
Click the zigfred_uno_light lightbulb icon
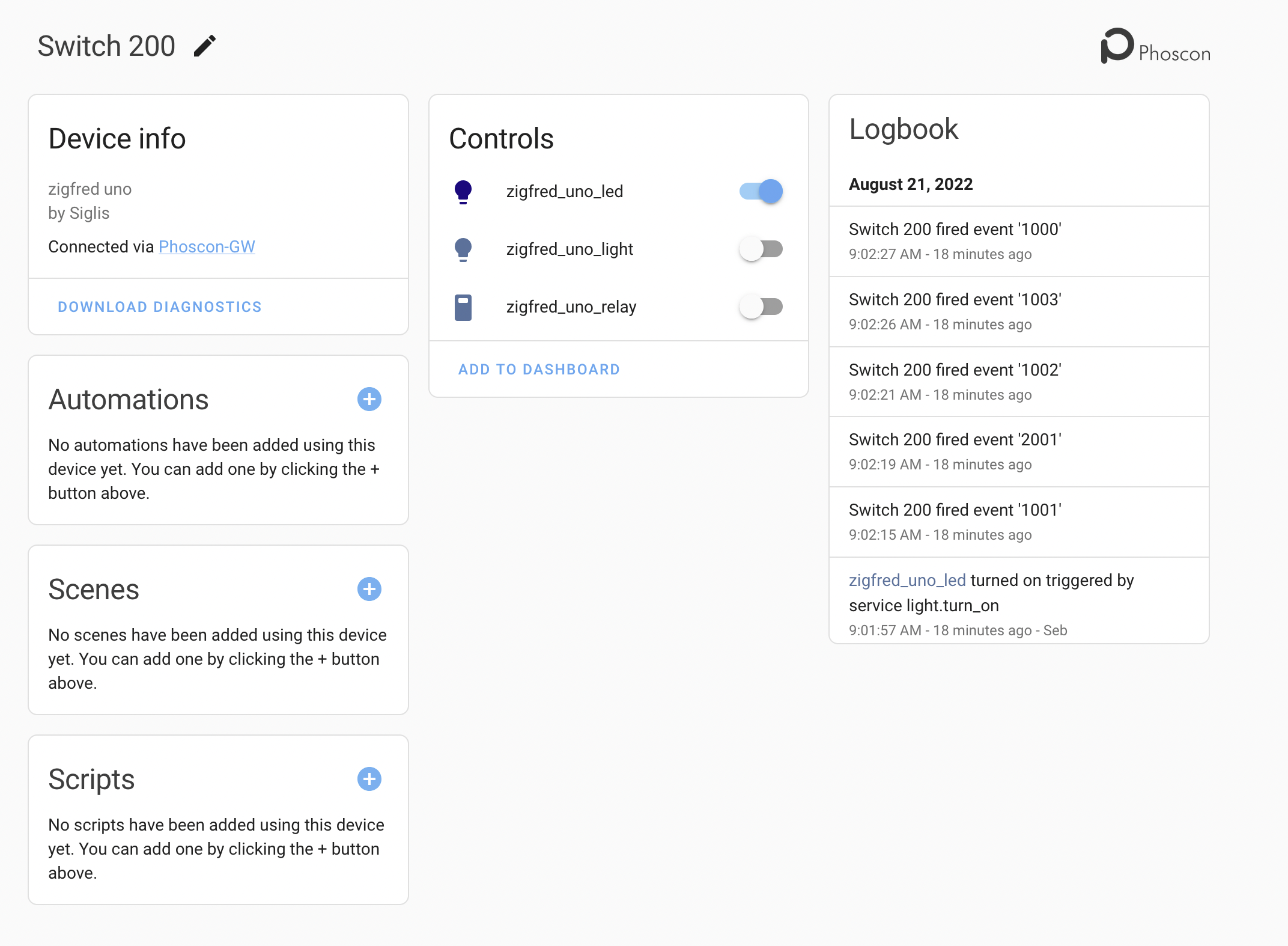[463, 249]
